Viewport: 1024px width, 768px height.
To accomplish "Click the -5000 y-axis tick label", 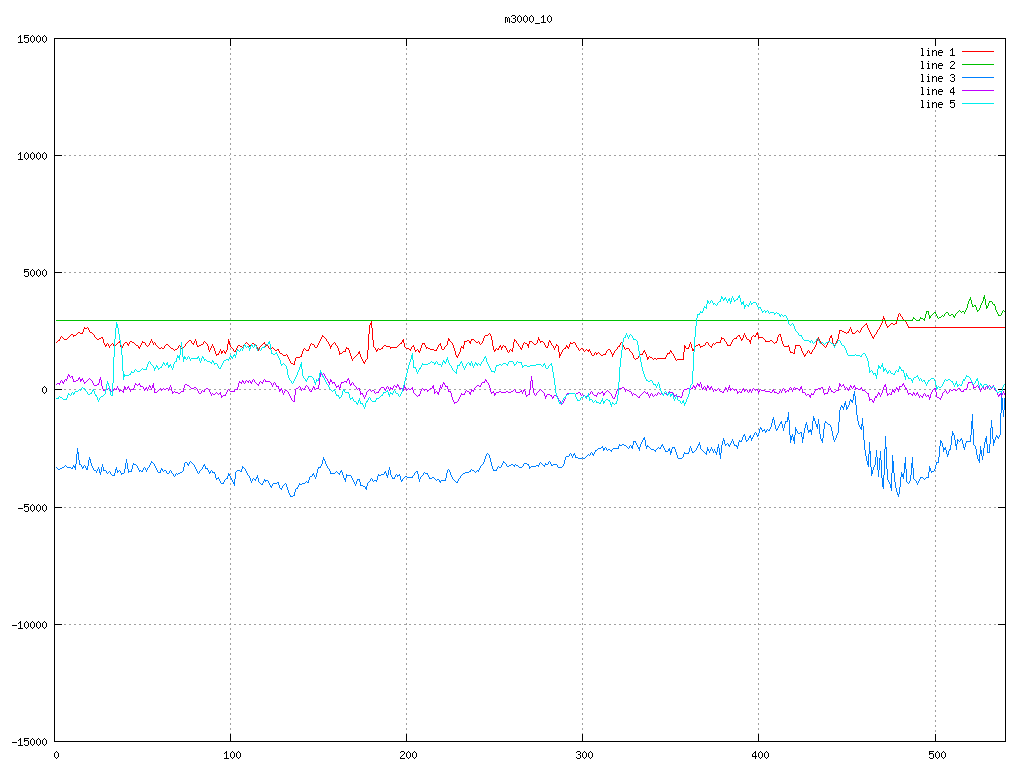I will click(x=32, y=507).
